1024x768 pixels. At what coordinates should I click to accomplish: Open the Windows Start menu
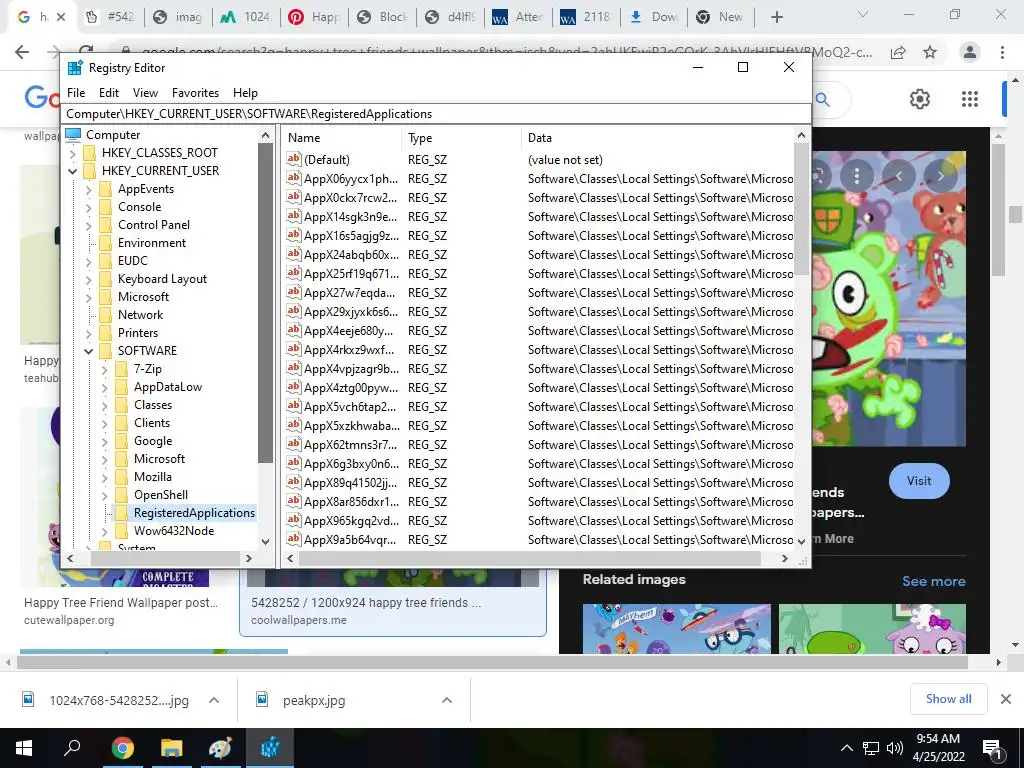coord(24,748)
